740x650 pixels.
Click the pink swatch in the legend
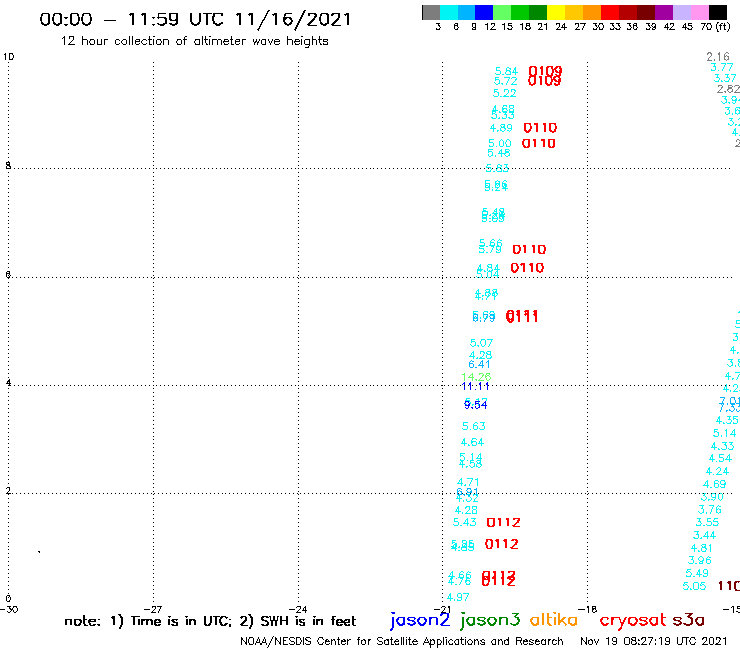point(699,12)
